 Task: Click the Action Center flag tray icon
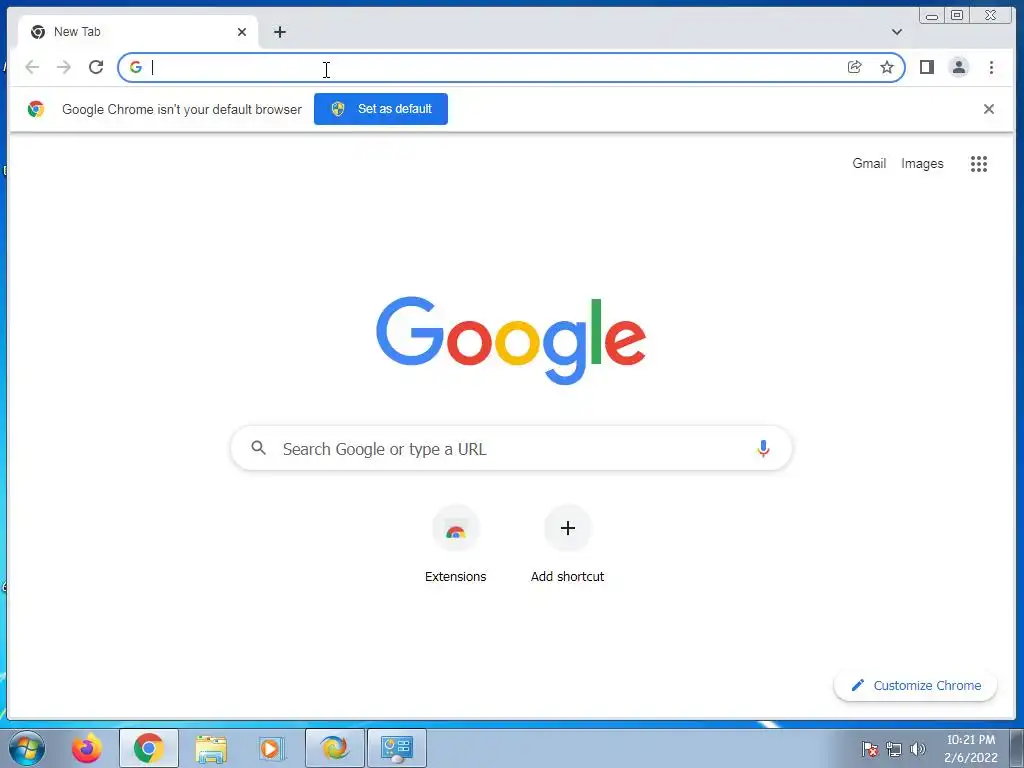[869, 748]
